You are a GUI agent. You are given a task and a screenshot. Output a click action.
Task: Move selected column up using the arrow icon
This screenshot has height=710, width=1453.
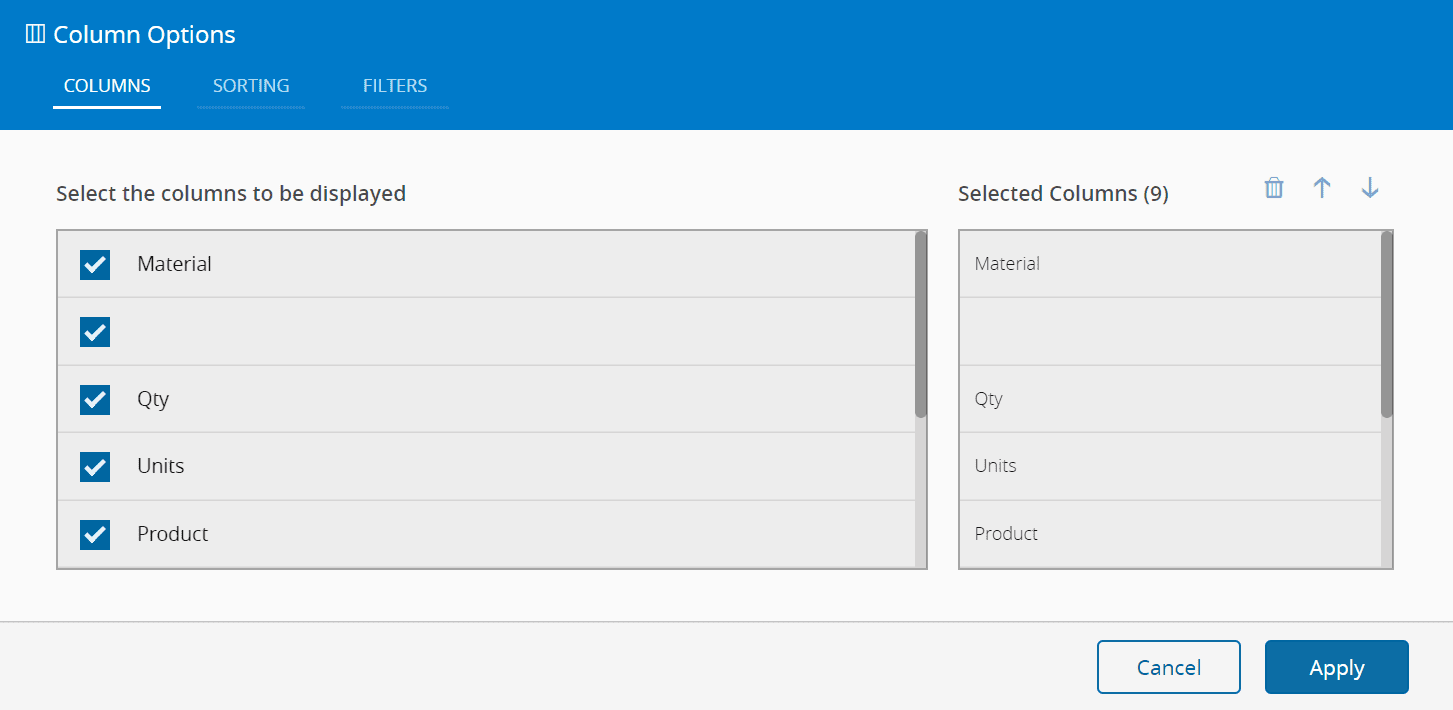point(1321,188)
